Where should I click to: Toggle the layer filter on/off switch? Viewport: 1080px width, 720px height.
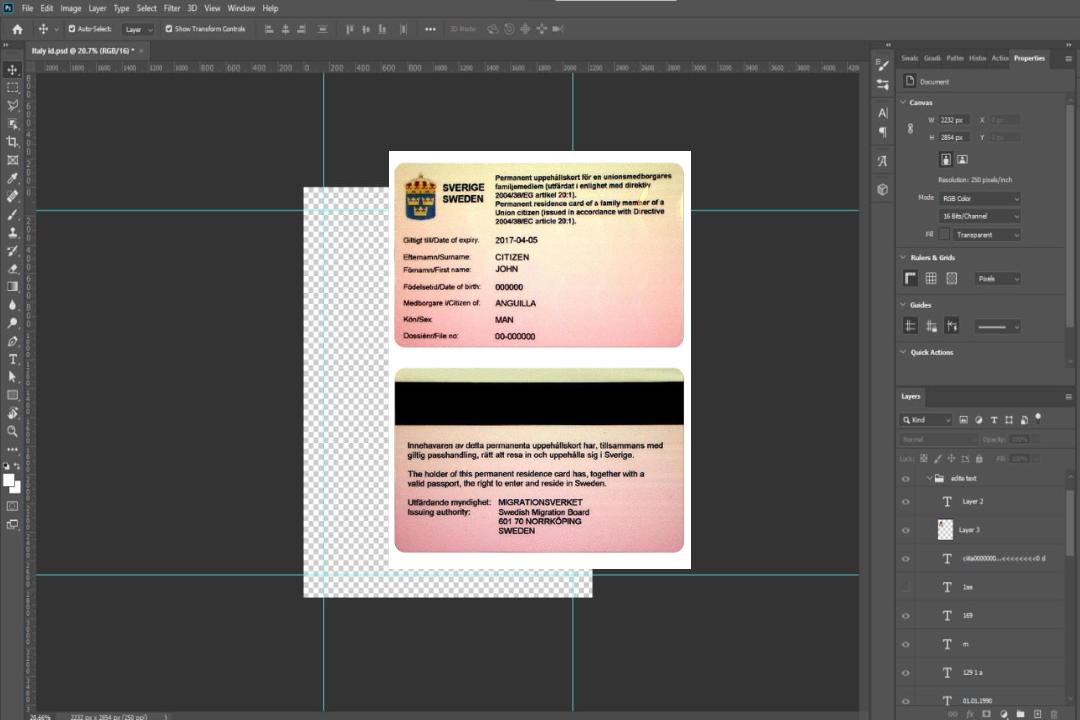pos(1038,418)
